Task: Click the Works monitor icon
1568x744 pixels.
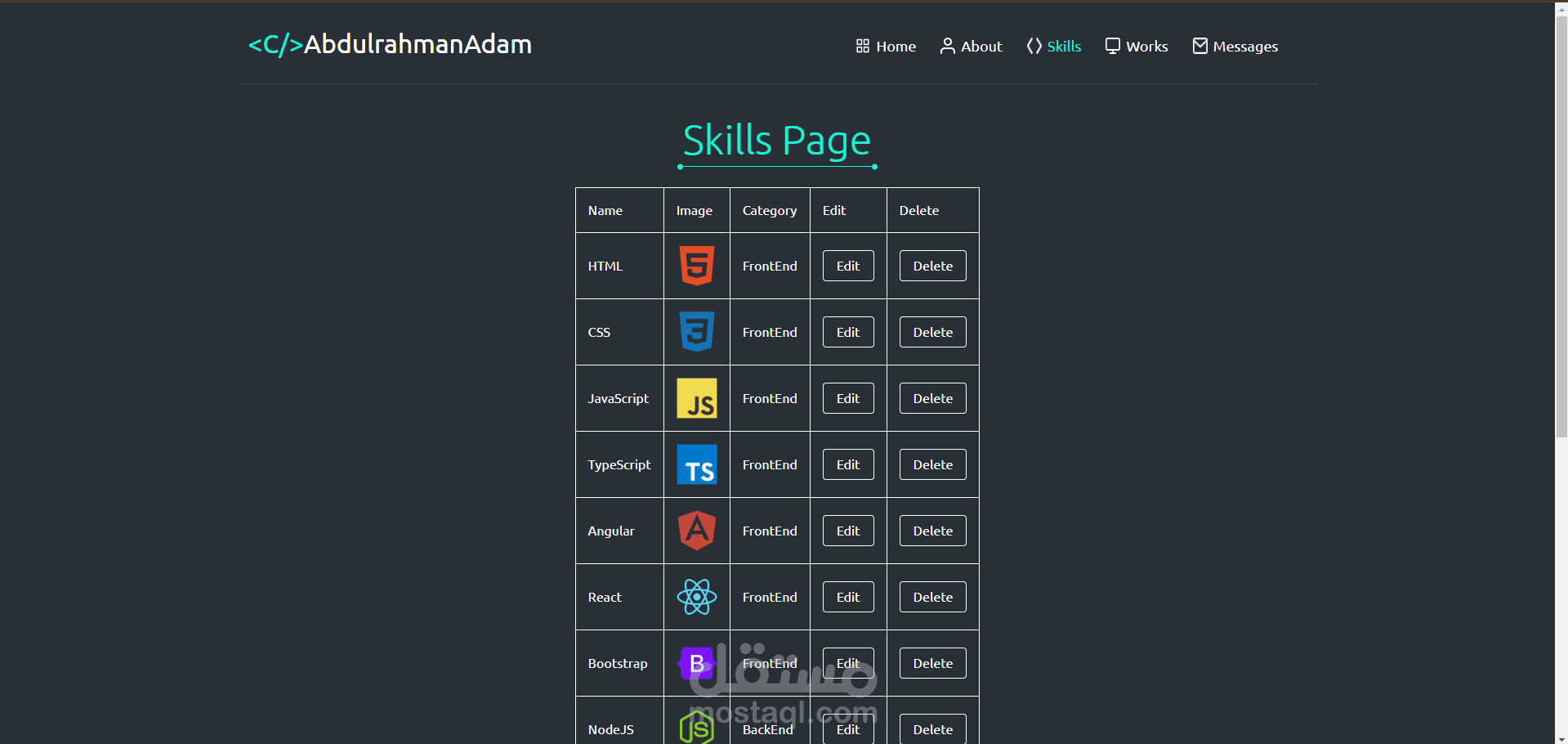Action: [x=1113, y=46]
